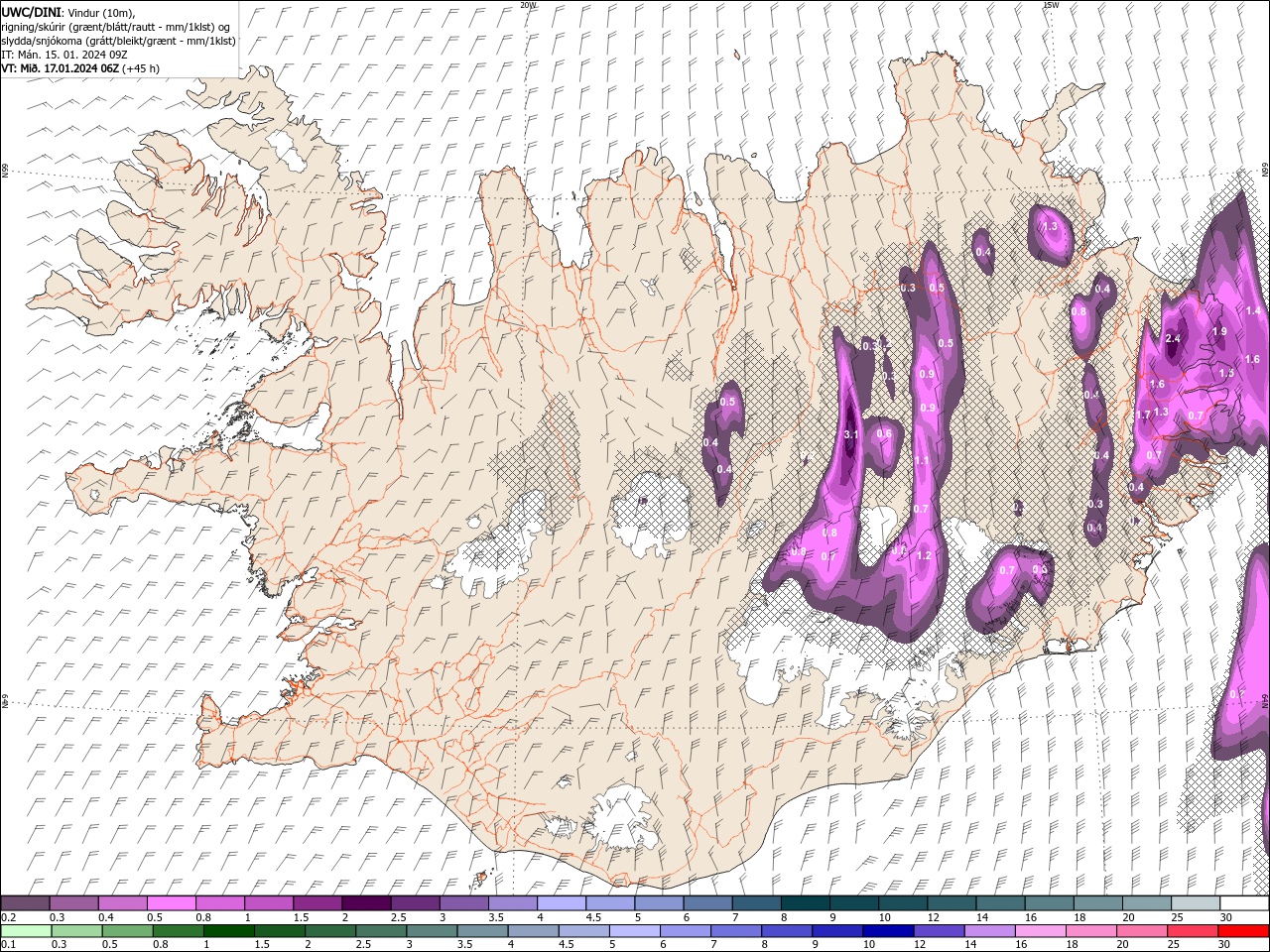The height and width of the screenshot is (952, 1270).
Task: Click the '2.4' snowfall value on the map
Action: pos(1173,338)
